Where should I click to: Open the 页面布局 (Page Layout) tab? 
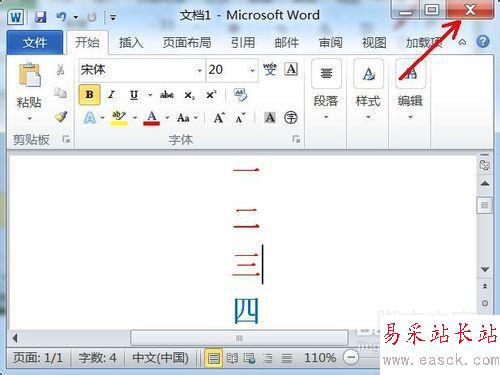[x=187, y=42]
